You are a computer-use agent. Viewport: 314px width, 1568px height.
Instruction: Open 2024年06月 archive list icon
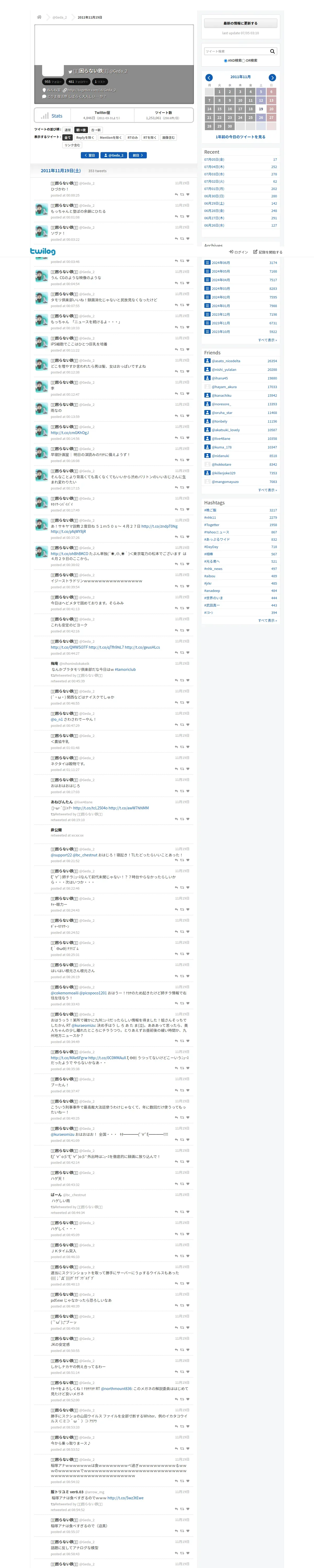(x=207, y=262)
